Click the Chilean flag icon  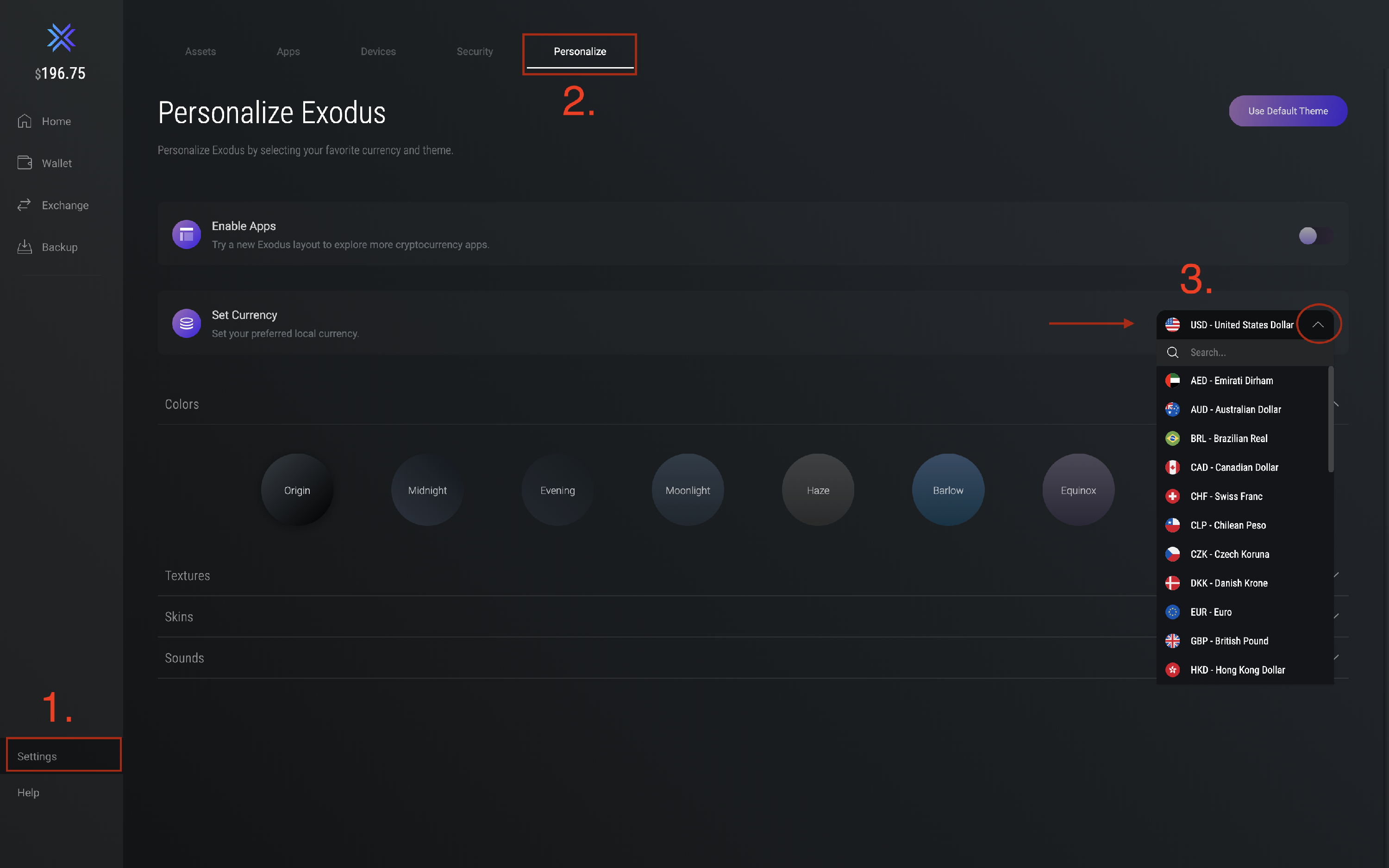[1173, 525]
